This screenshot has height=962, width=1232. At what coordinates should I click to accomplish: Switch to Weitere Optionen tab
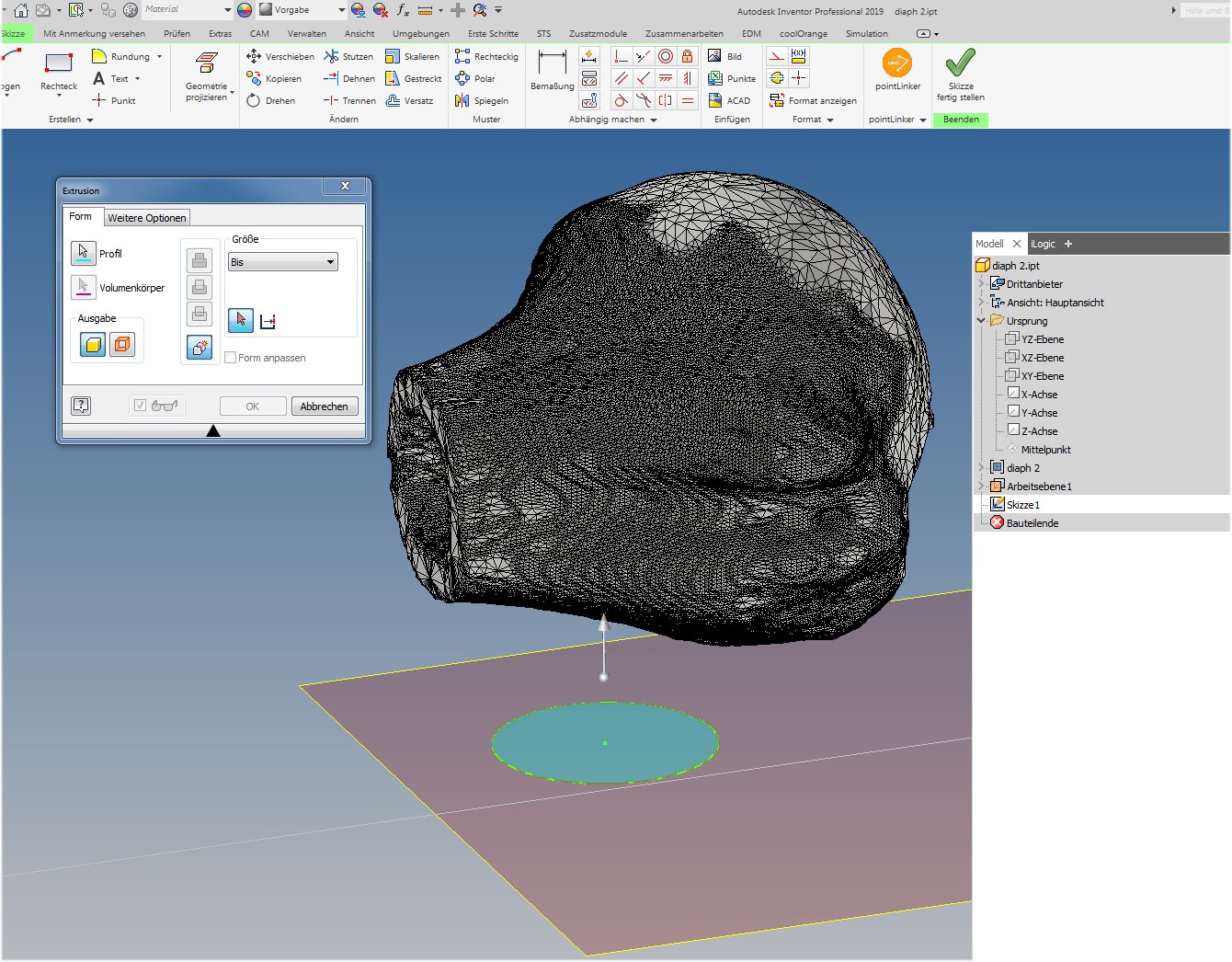click(147, 218)
